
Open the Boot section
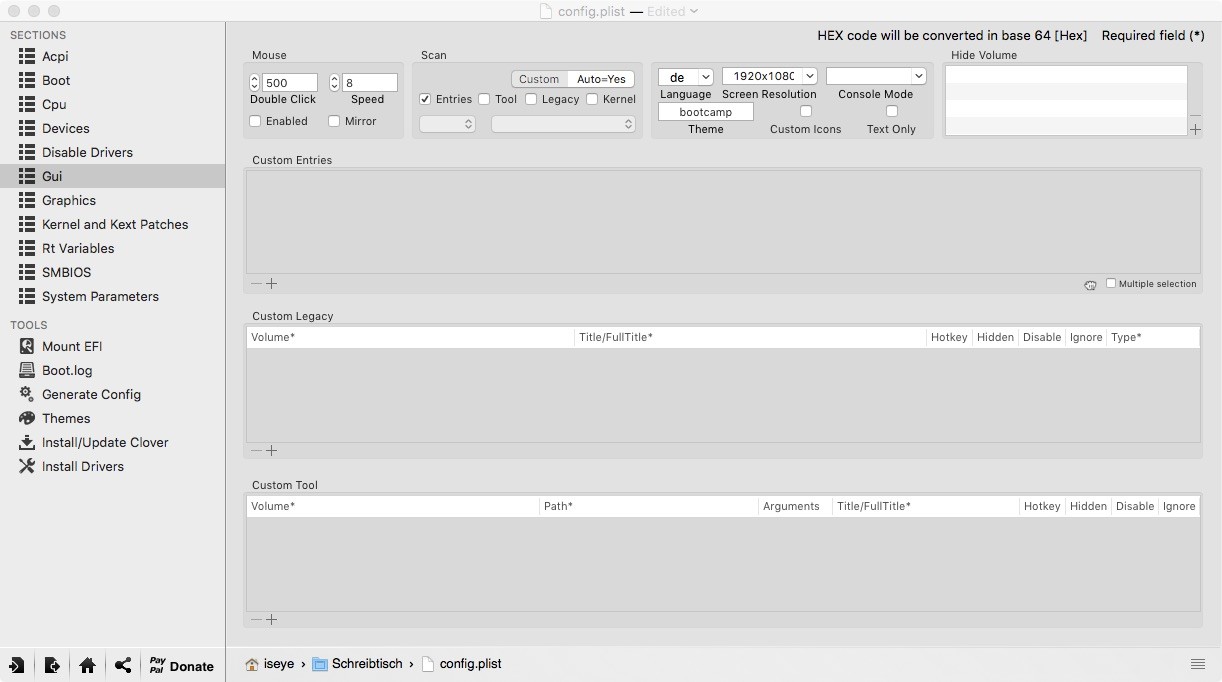coord(112,80)
